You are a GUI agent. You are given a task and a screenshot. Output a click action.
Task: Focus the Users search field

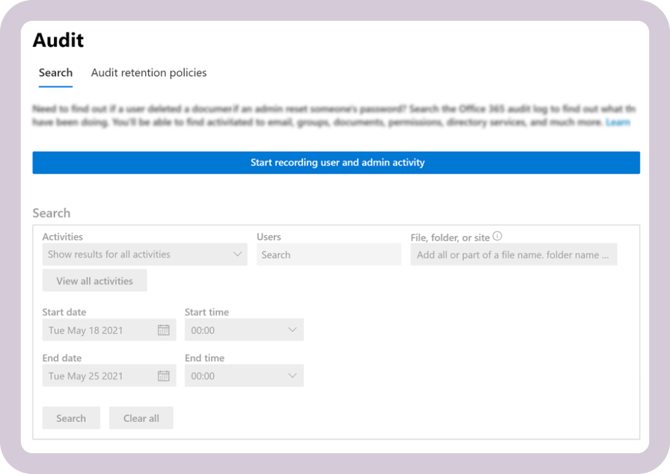(x=328, y=255)
